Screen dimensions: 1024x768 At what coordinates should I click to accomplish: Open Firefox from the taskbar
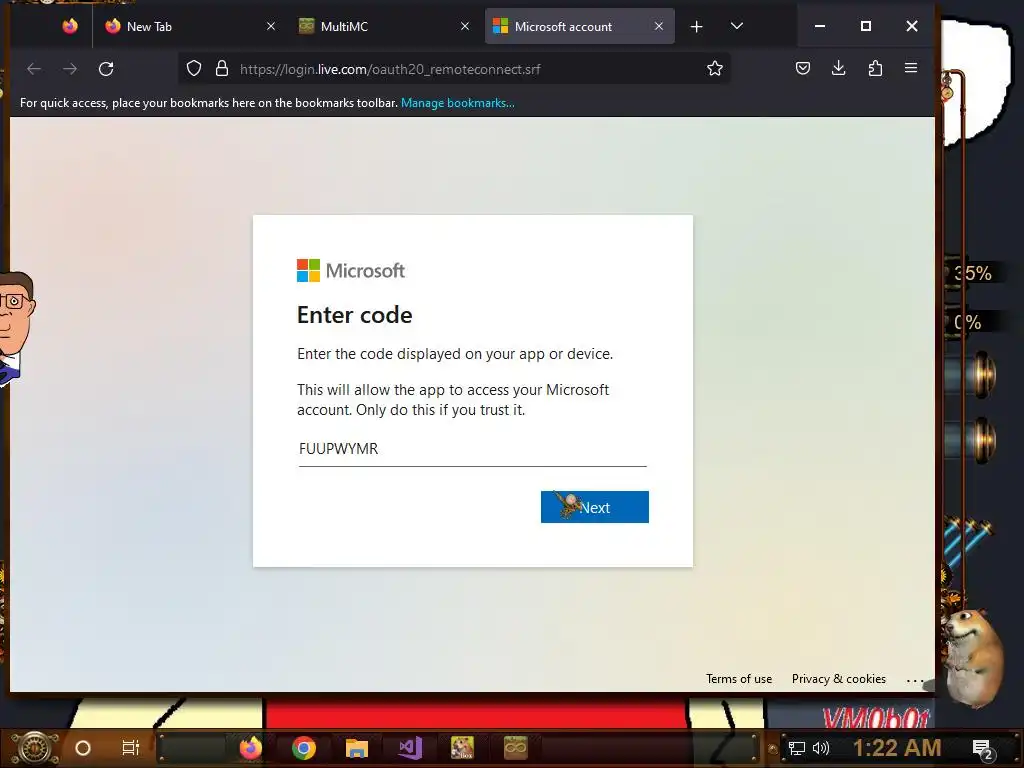click(250, 748)
